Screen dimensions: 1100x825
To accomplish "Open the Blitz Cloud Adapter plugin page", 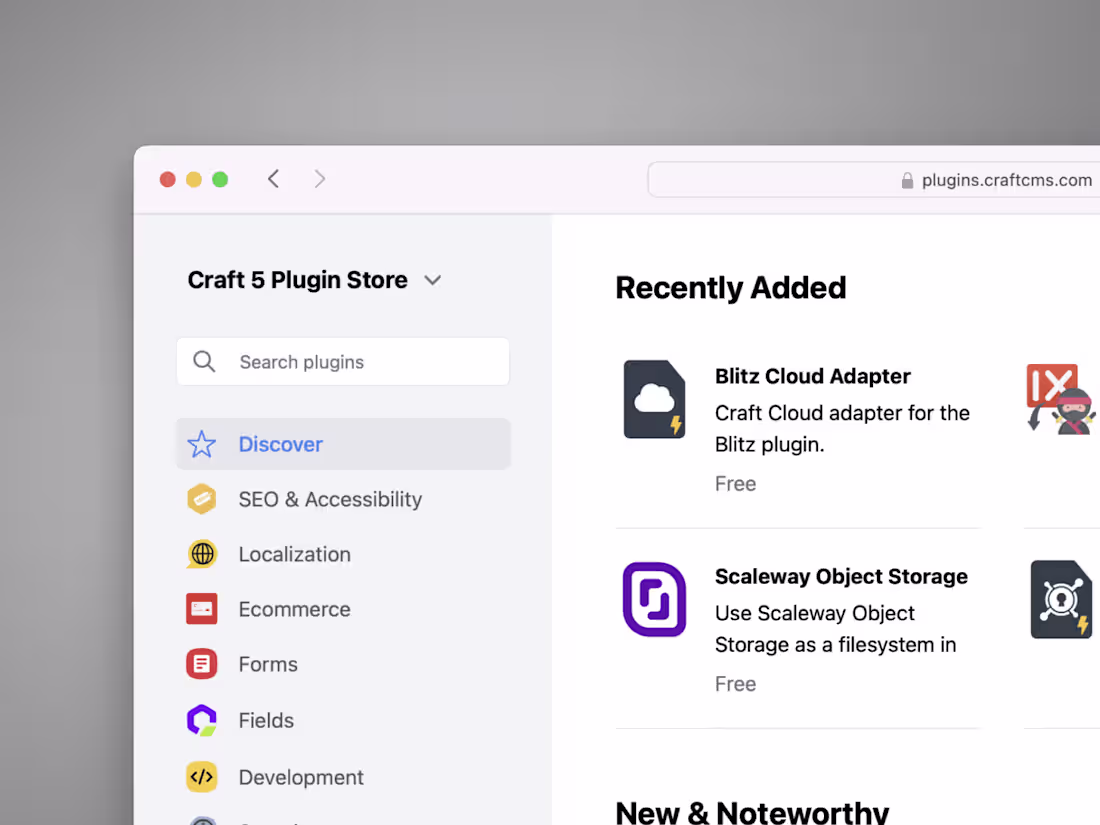I will tap(812, 376).
